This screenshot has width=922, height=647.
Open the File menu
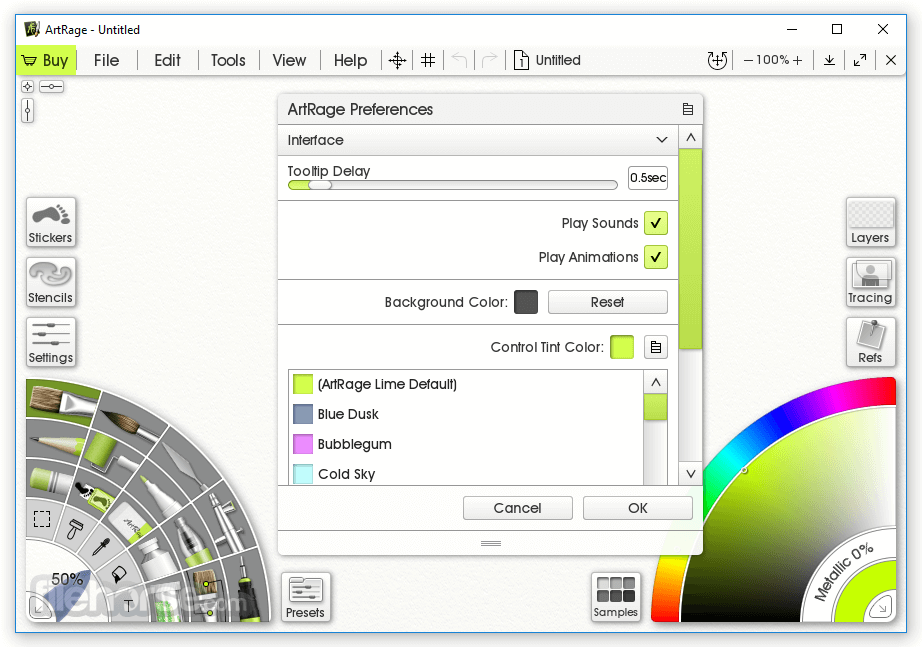pyautogui.click(x=106, y=60)
